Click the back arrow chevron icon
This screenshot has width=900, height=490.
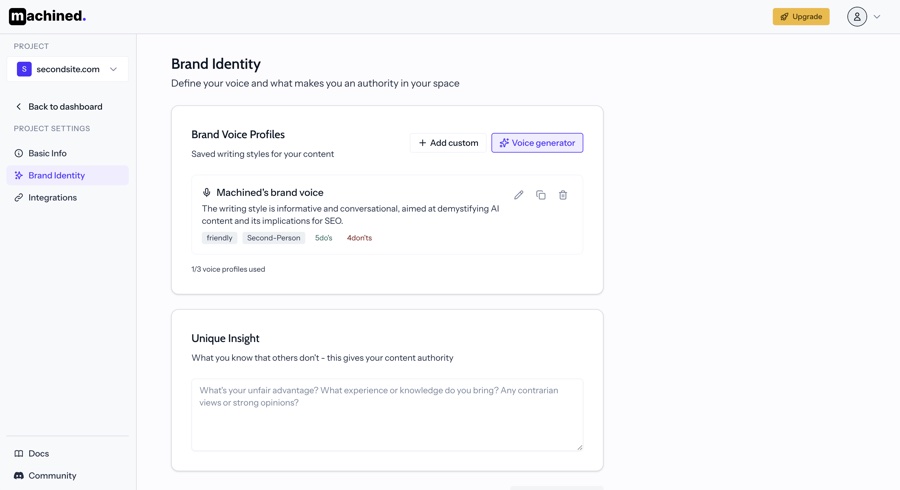pyautogui.click(x=18, y=107)
